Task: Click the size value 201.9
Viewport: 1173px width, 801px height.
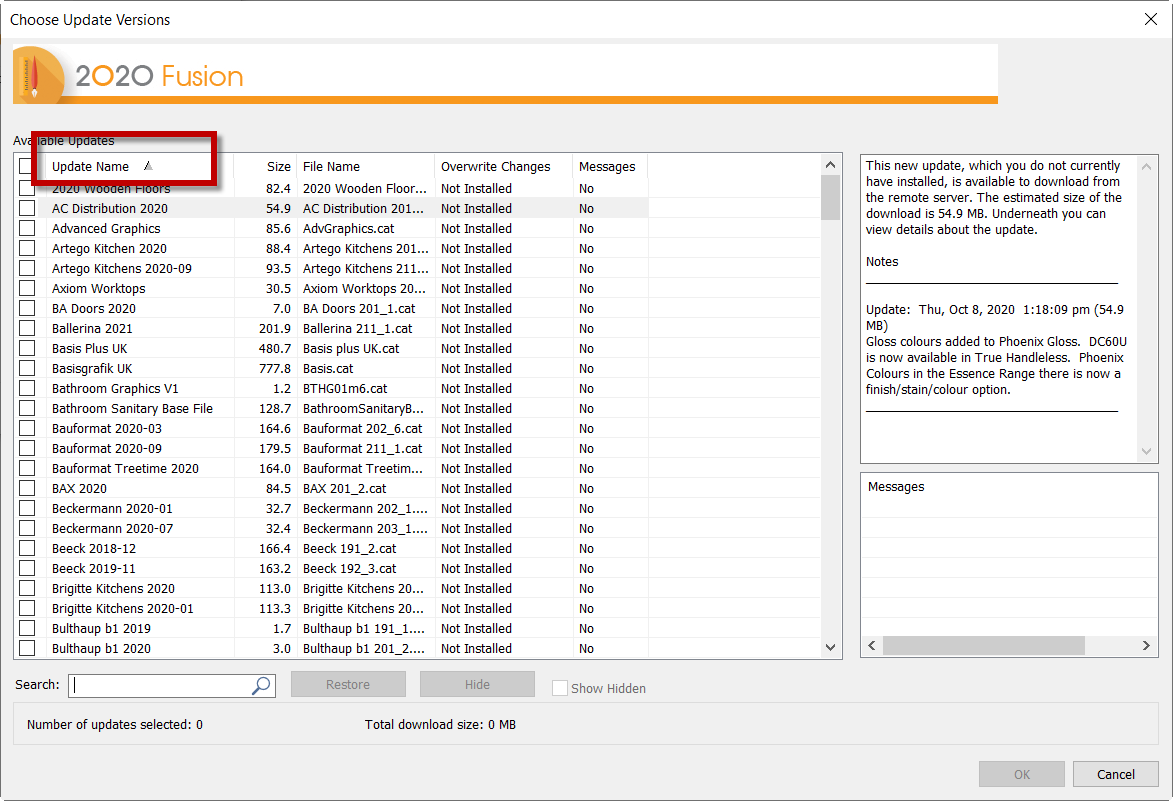Action: pos(275,328)
